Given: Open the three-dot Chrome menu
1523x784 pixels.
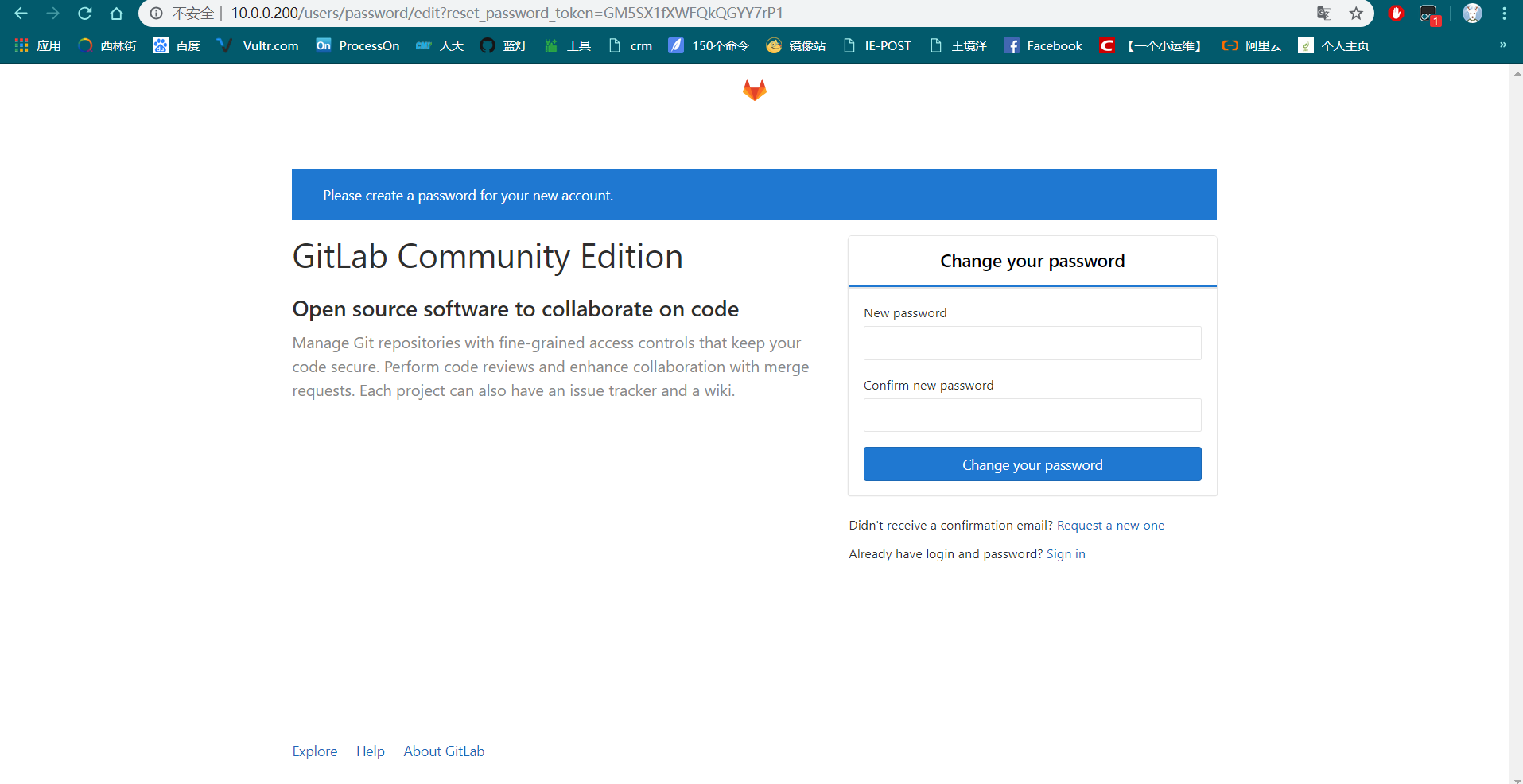Looking at the screenshot, I should pos(1504,14).
